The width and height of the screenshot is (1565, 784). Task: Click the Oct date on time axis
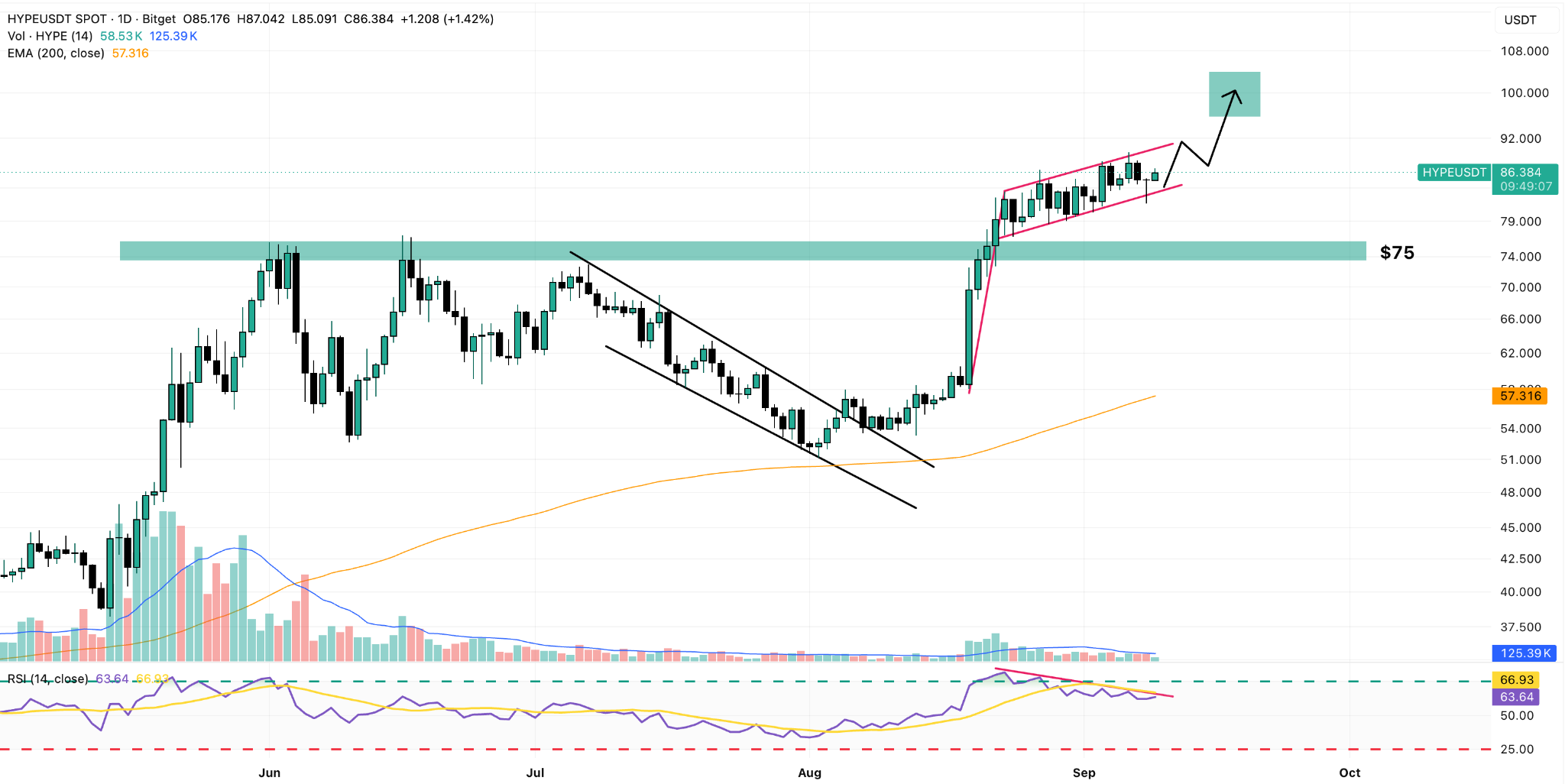[1350, 773]
